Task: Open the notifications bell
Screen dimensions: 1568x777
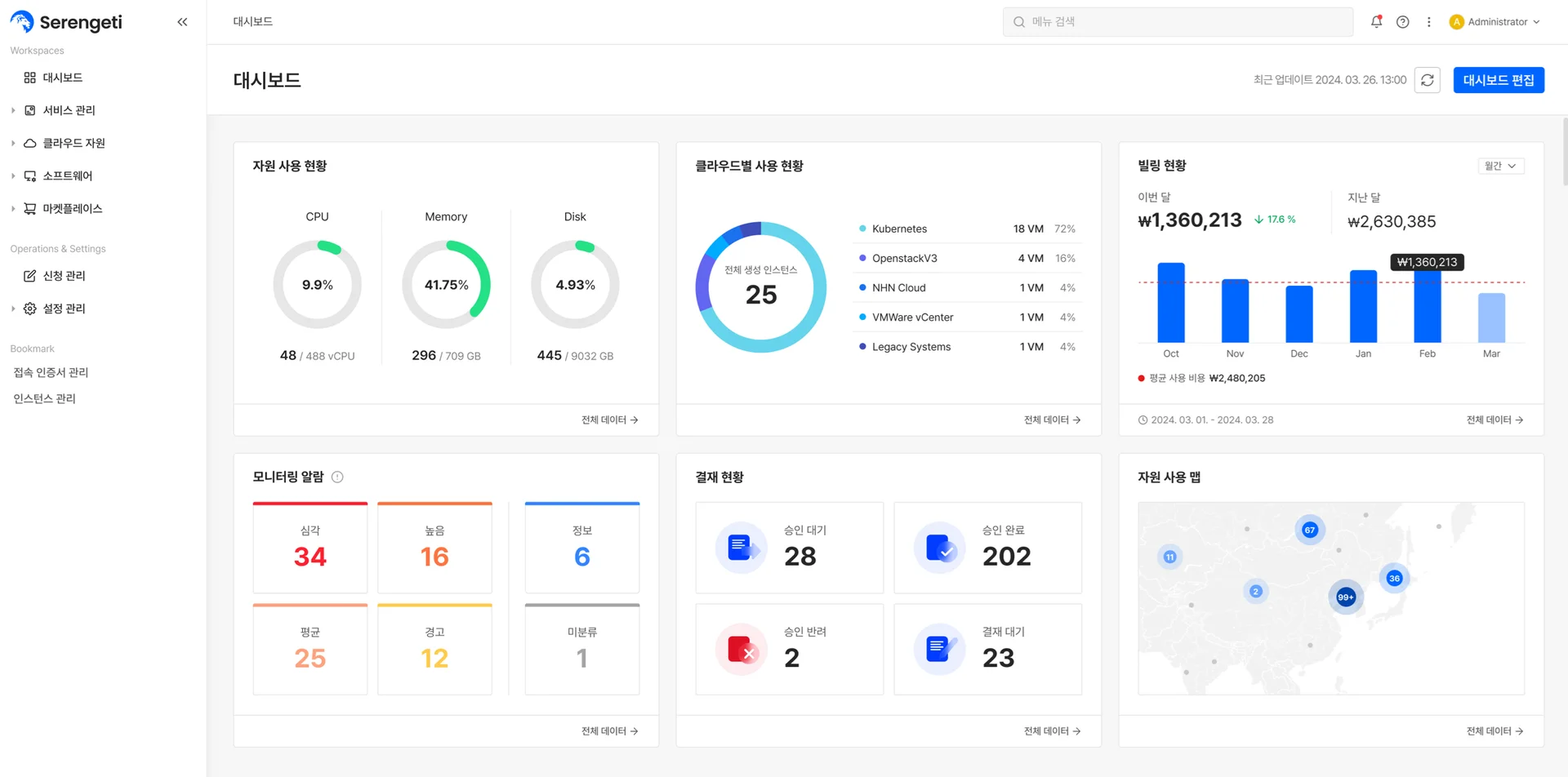Action: point(1376,22)
